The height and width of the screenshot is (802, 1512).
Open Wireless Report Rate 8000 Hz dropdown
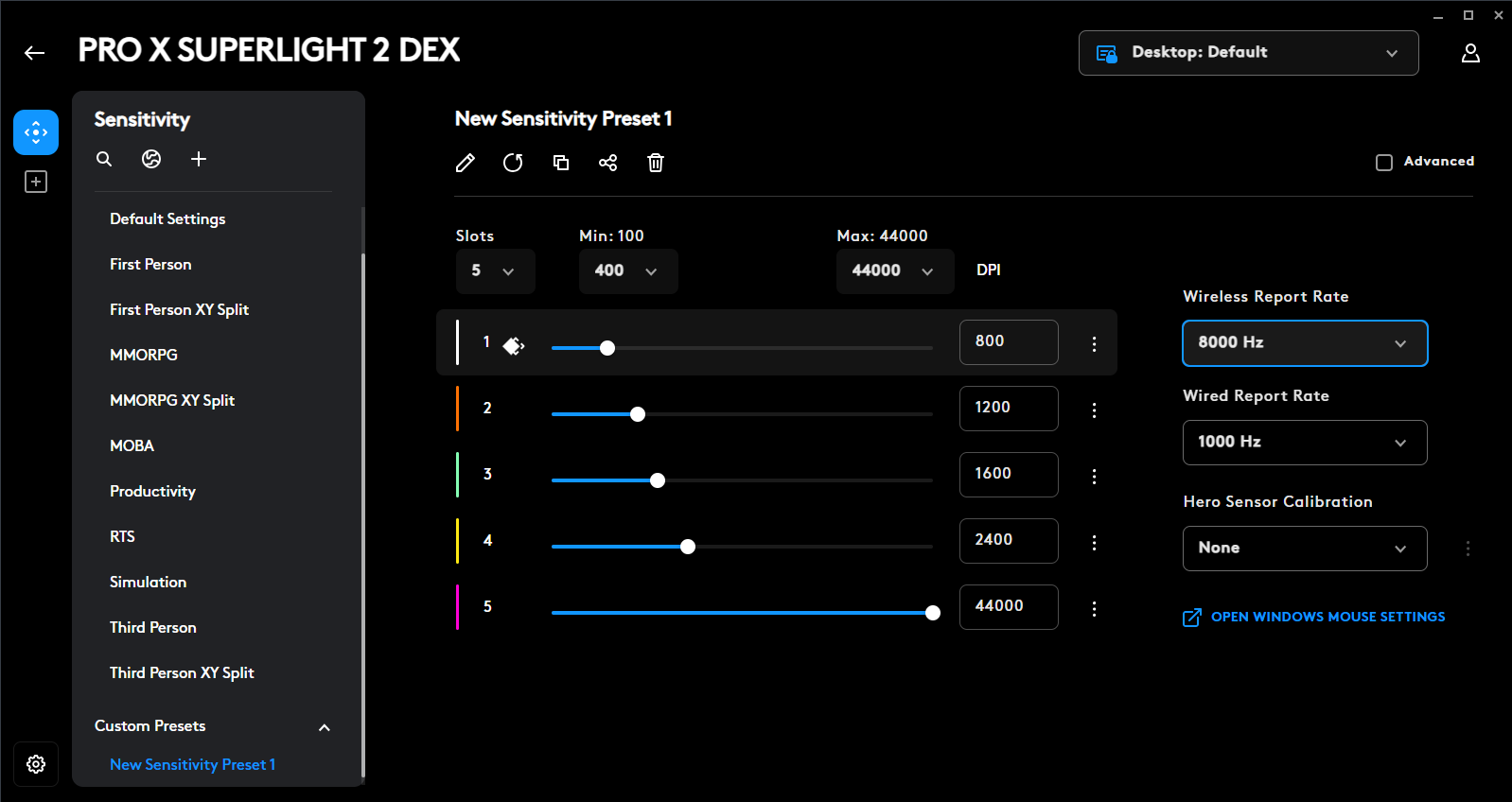coord(1305,343)
